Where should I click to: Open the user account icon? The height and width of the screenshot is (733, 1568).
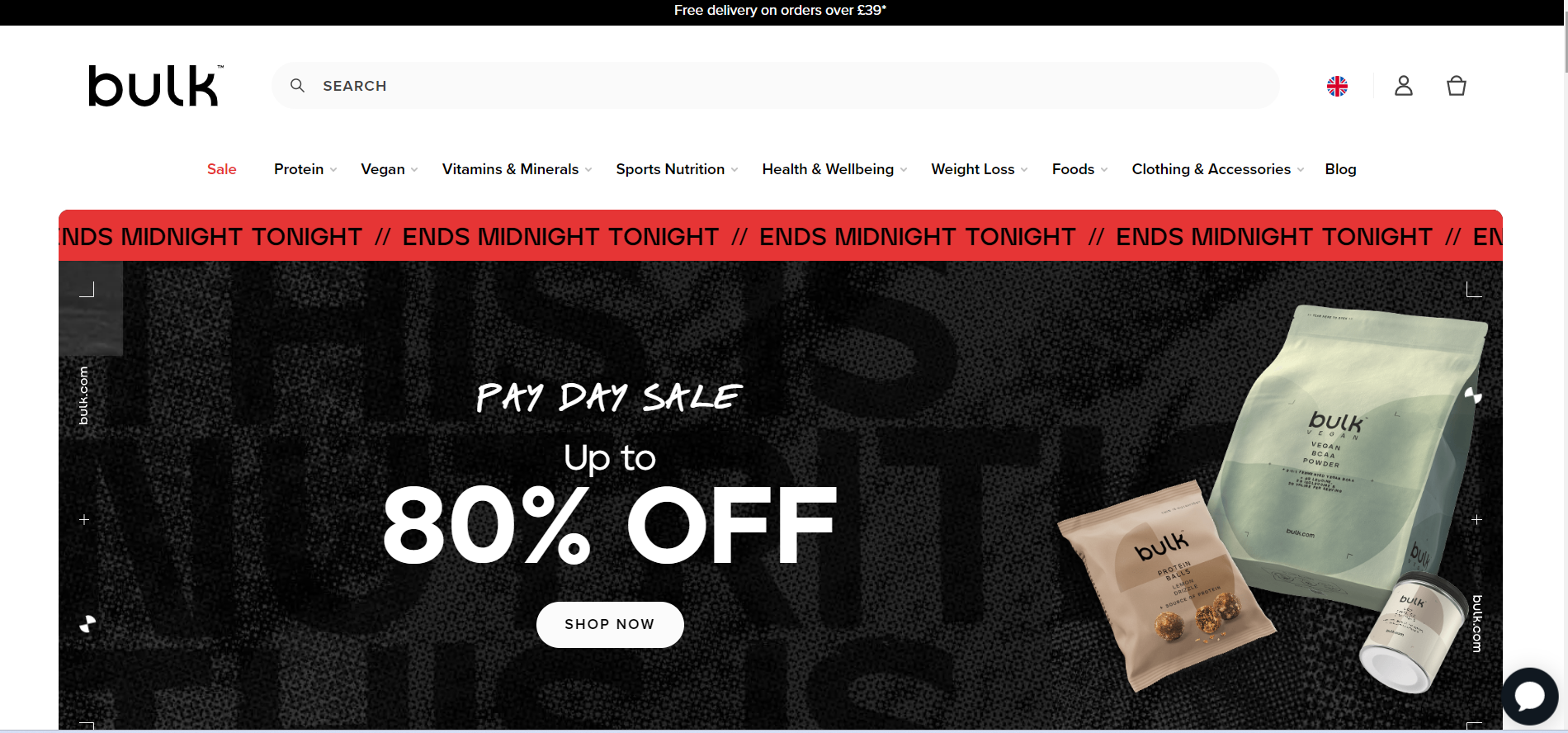1403,86
